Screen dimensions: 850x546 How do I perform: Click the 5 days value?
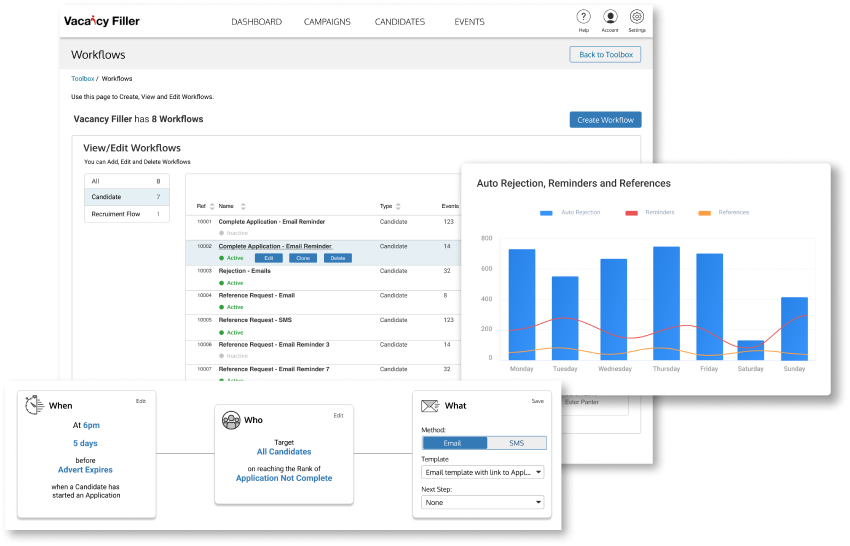click(x=85, y=444)
